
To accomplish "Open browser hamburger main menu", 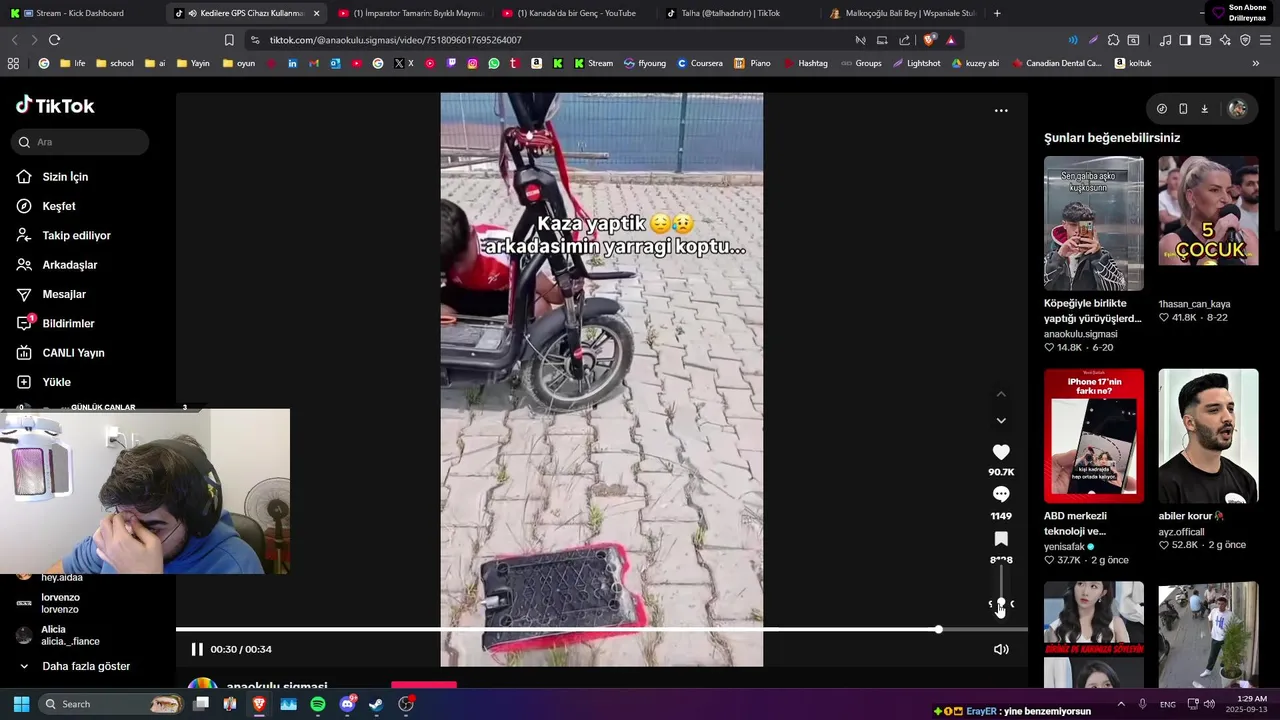I will coord(1266,40).
